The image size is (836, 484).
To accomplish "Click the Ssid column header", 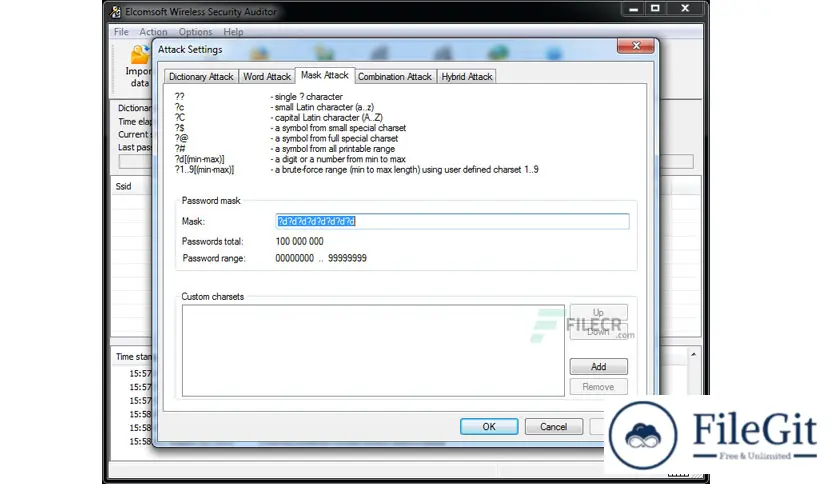I will [x=124, y=186].
